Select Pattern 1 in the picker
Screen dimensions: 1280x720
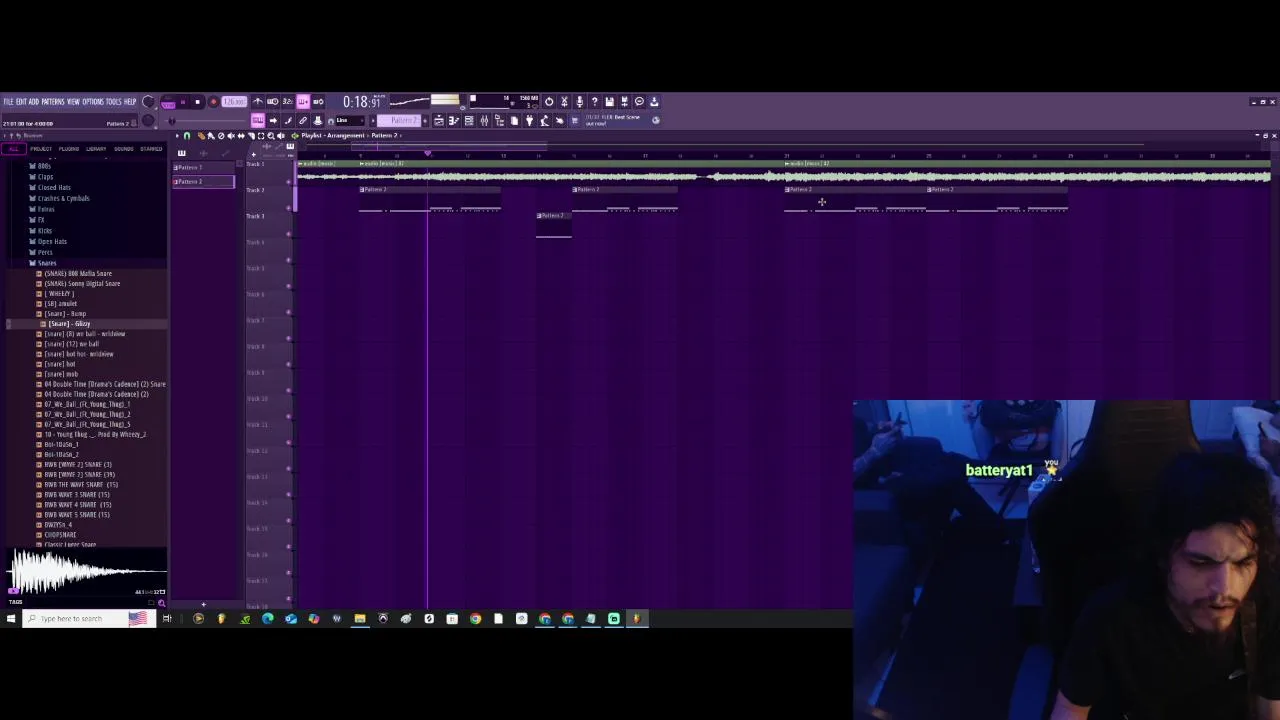pos(203,168)
